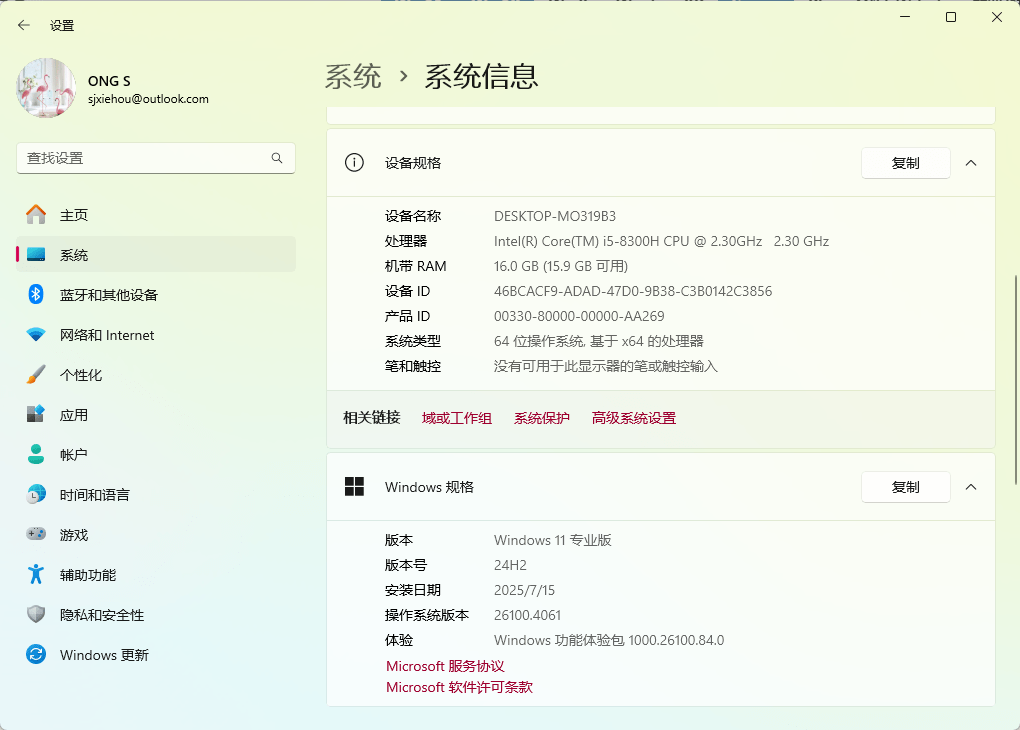Copy device specs with the 复制 button
1020x730 pixels.
click(x=905, y=163)
